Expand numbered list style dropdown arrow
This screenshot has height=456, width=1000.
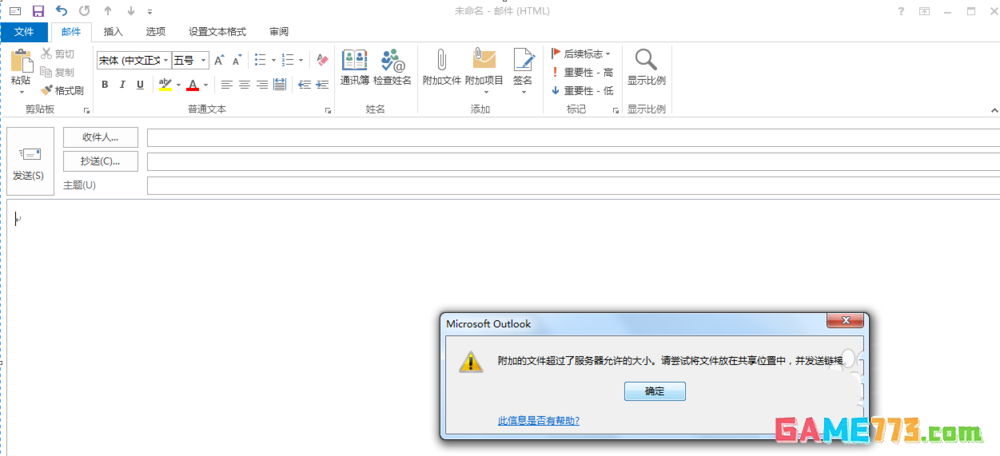(300, 61)
